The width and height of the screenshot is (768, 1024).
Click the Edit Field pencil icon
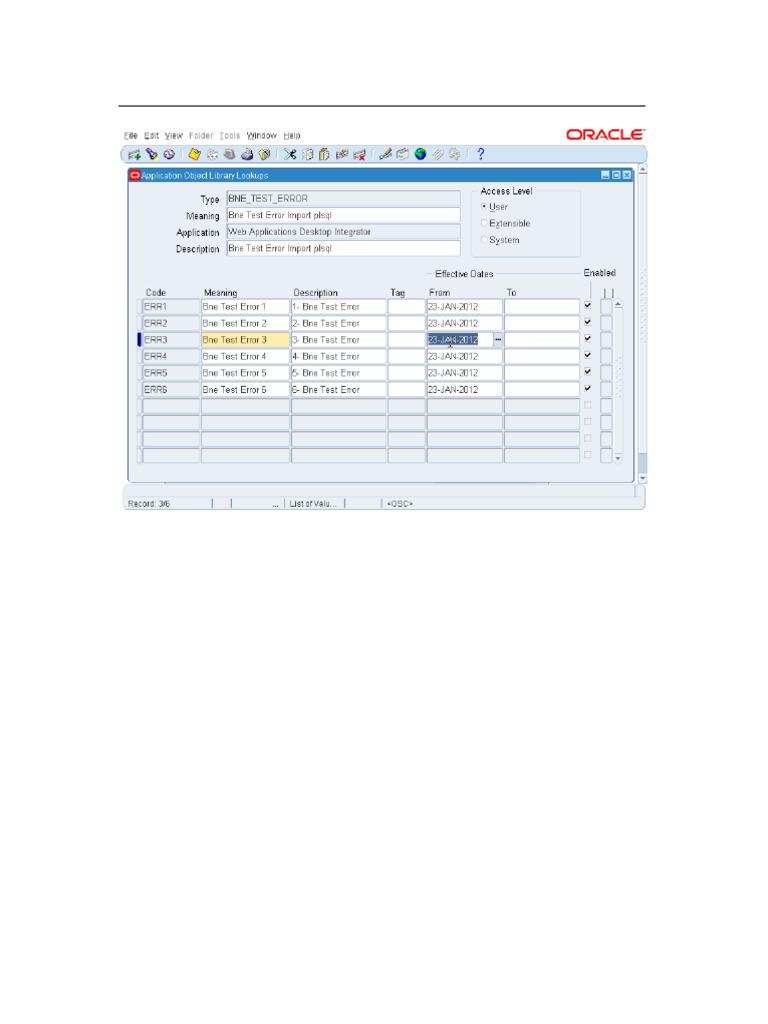pos(385,155)
